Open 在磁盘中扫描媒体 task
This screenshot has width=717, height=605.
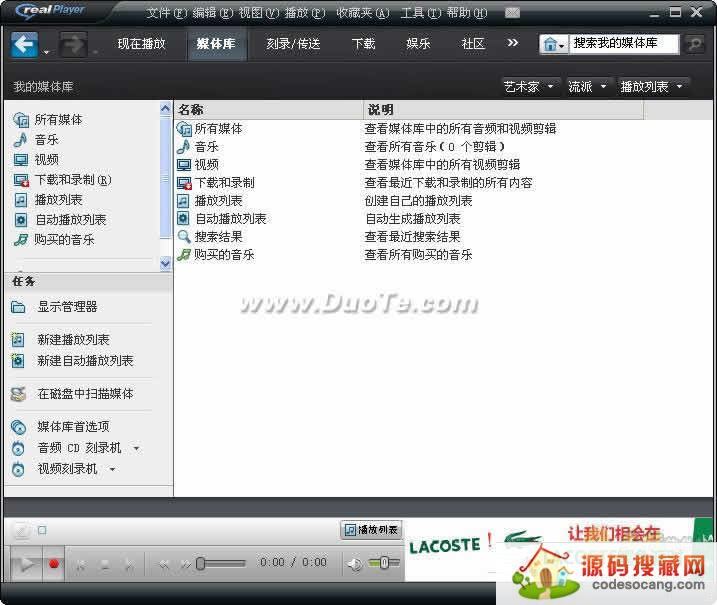pyautogui.click(x=85, y=394)
